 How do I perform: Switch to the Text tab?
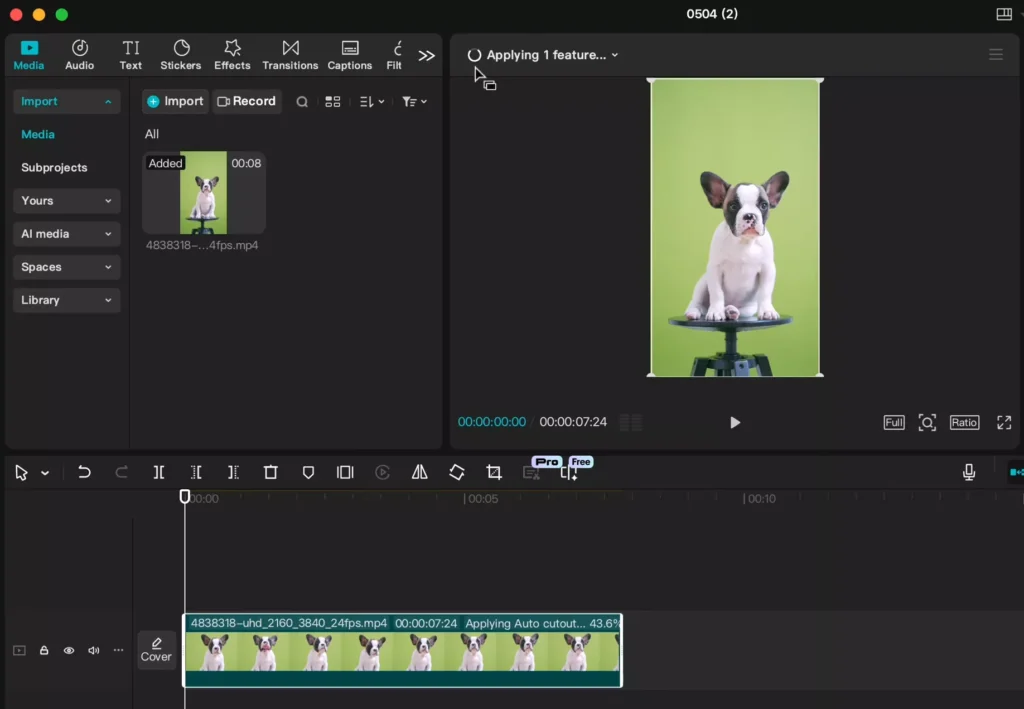tap(131, 55)
